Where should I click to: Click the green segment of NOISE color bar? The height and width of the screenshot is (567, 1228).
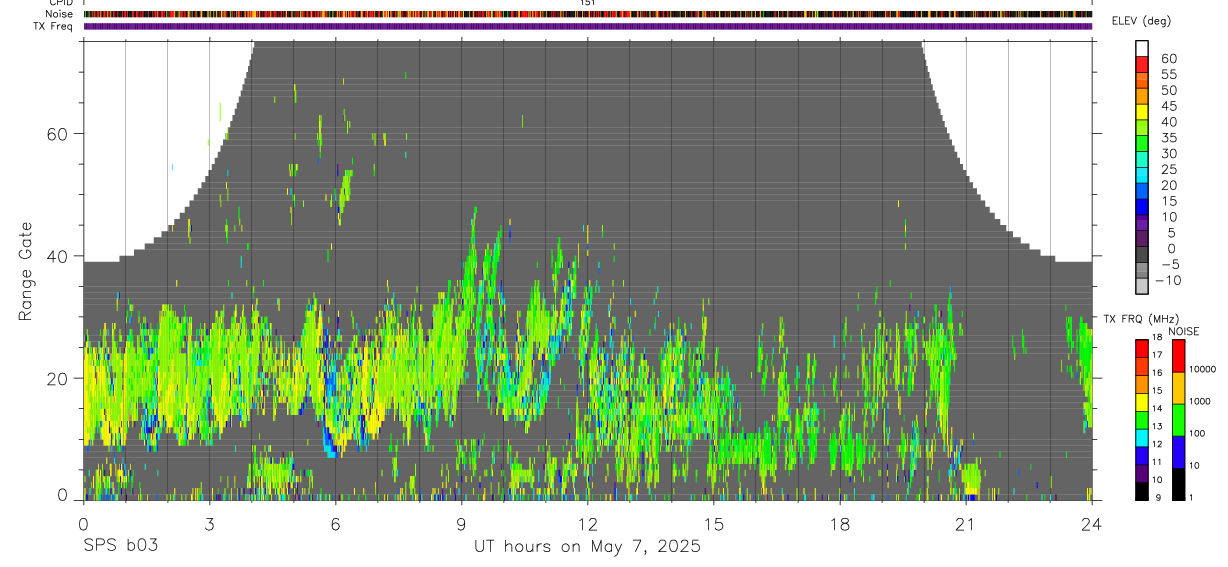point(1179,420)
